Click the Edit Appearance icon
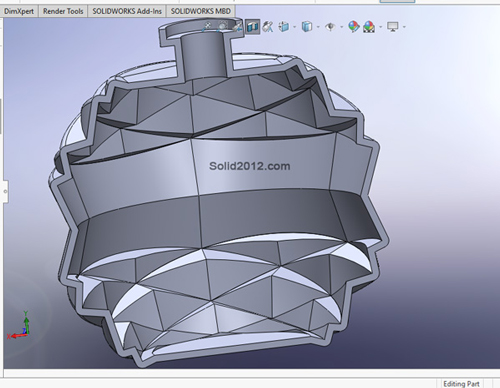Viewport: 500px width, 388px height. click(354, 26)
